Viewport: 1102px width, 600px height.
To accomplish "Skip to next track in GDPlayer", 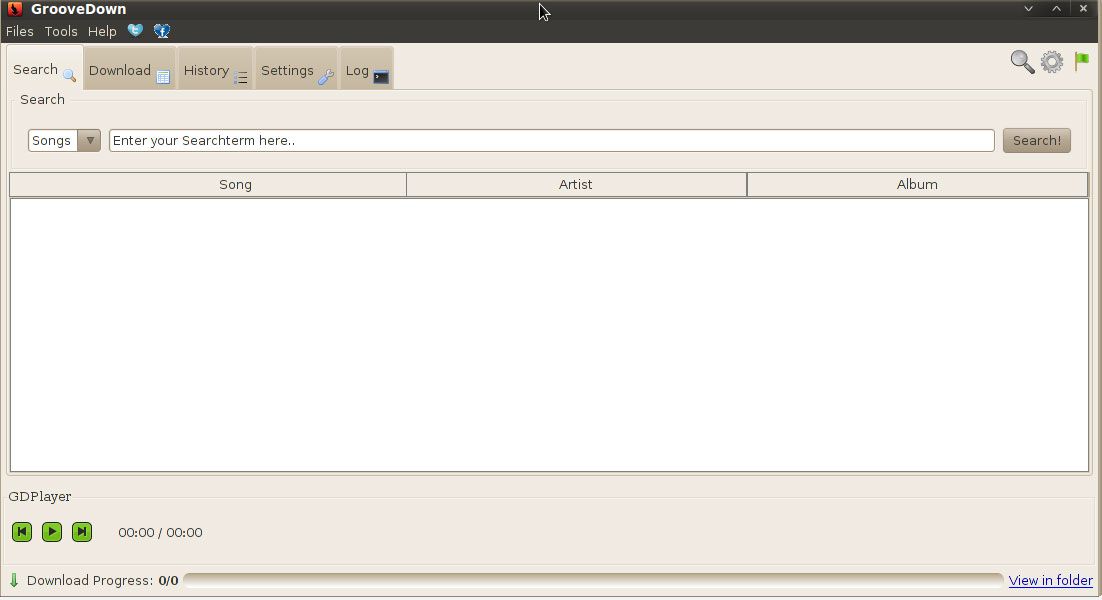I will pyautogui.click(x=82, y=532).
